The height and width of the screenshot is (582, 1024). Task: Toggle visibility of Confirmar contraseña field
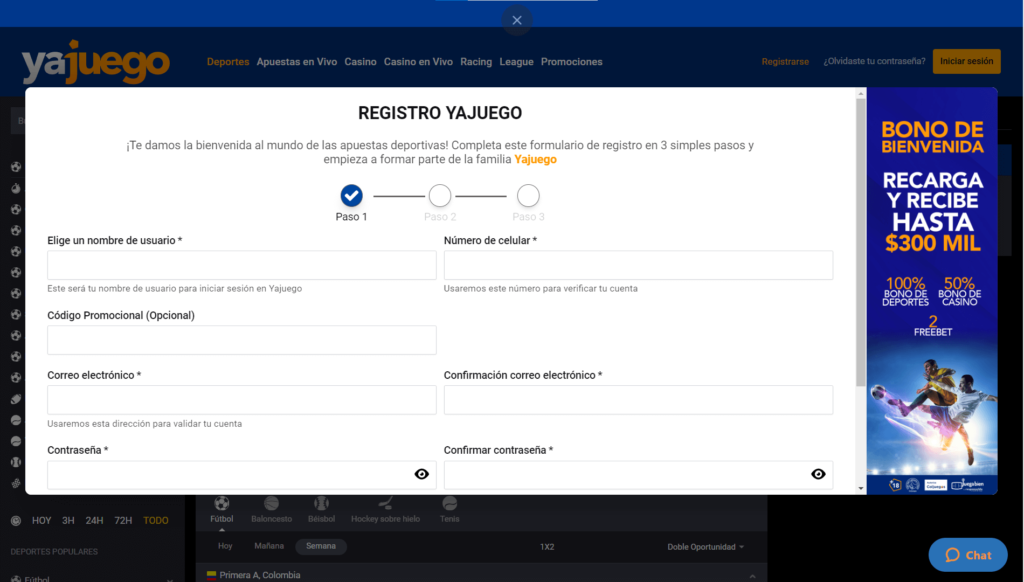click(x=818, y=474)
